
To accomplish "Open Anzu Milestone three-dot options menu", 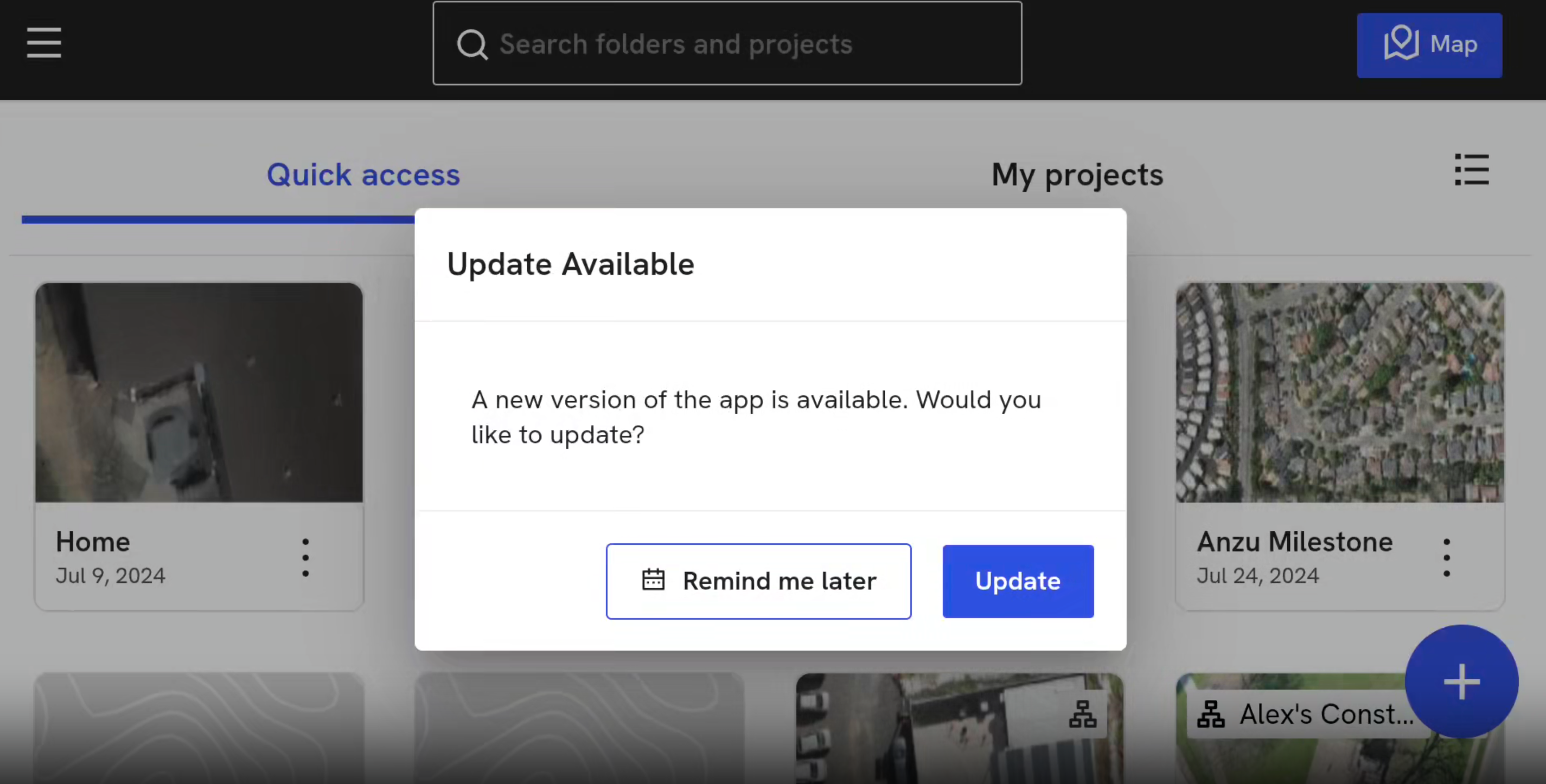I will pyautogui.click(x=1446, y=557).
